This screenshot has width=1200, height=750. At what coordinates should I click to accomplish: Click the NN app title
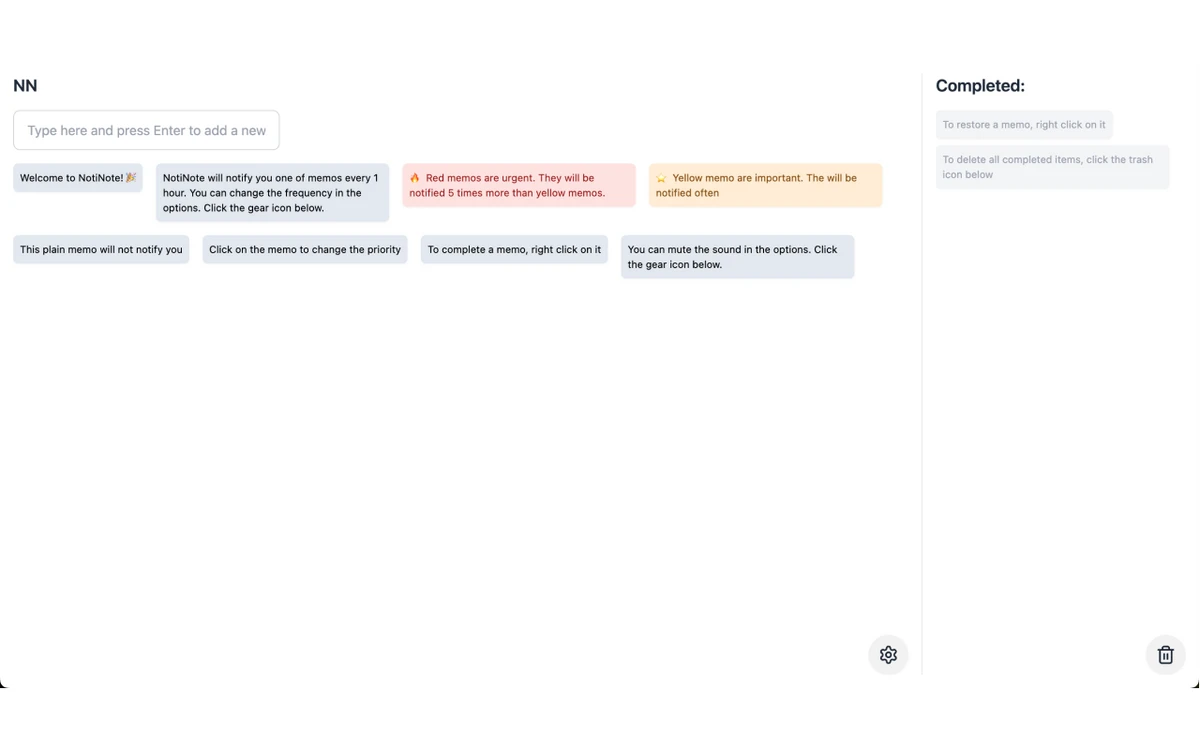click(25, 86)
